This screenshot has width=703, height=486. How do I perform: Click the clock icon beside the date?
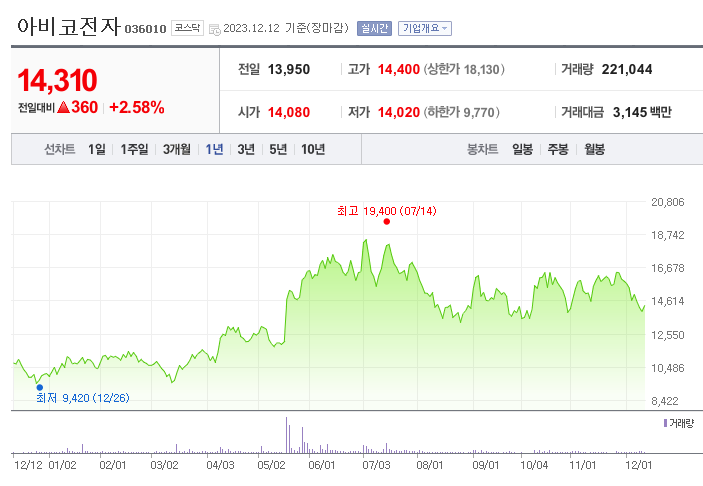point(215,29)
